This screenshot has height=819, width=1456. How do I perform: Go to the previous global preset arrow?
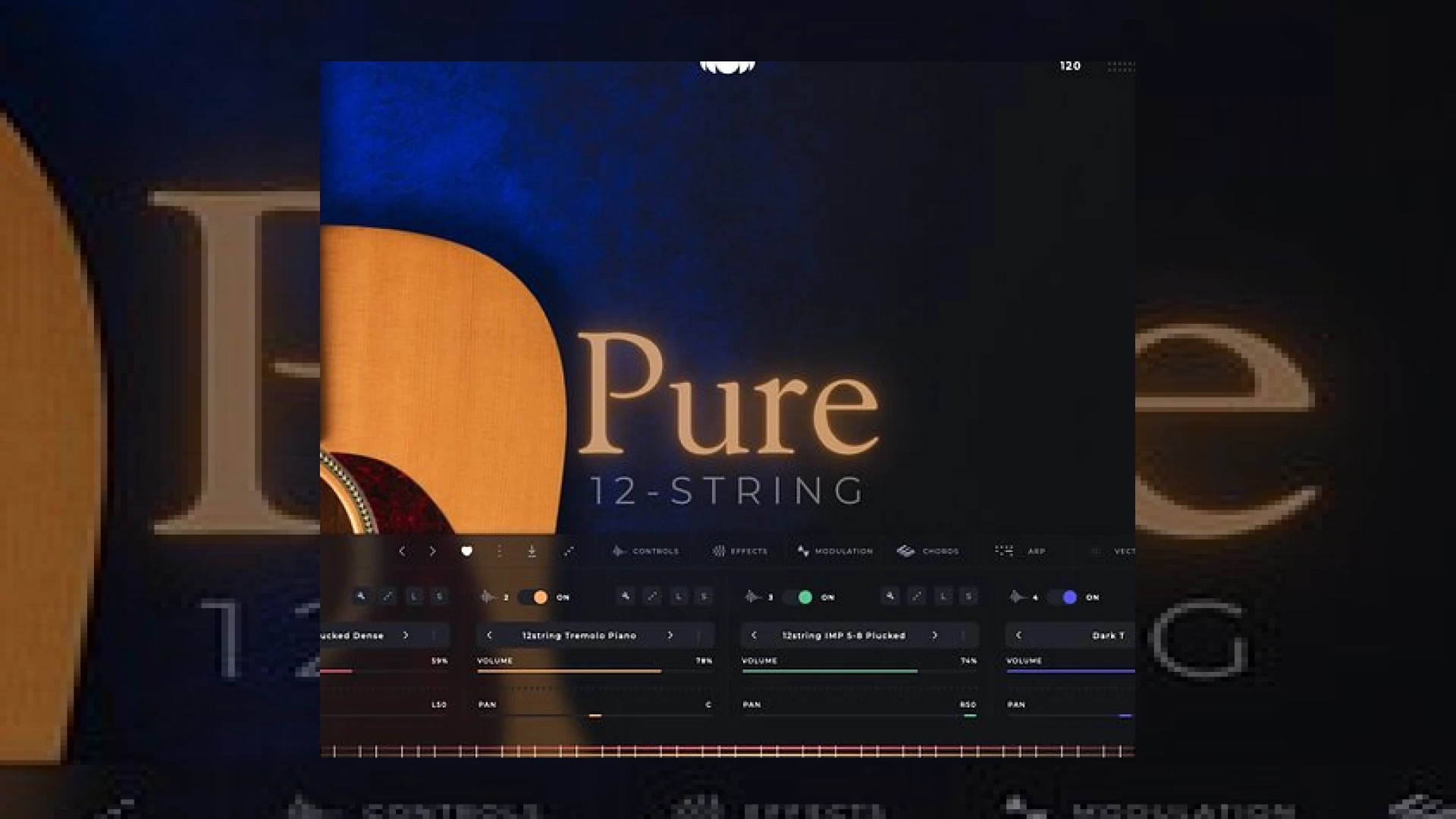(402, 551)
